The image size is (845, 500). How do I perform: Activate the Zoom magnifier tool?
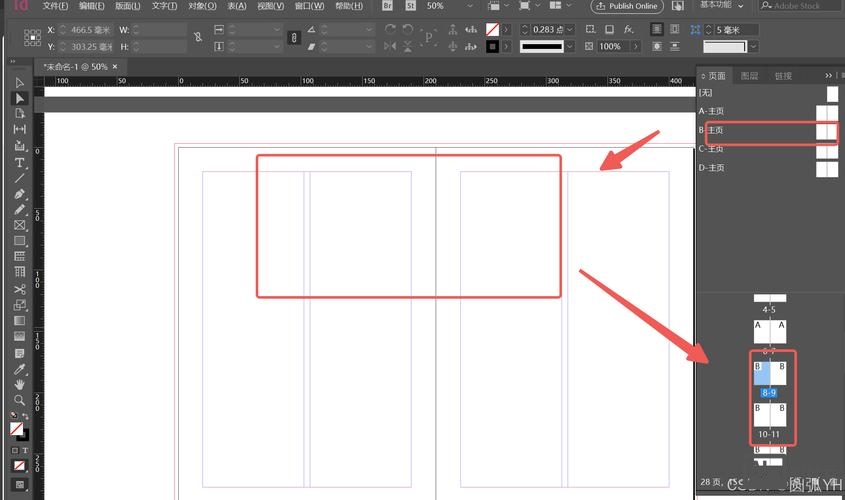(19, 400)
